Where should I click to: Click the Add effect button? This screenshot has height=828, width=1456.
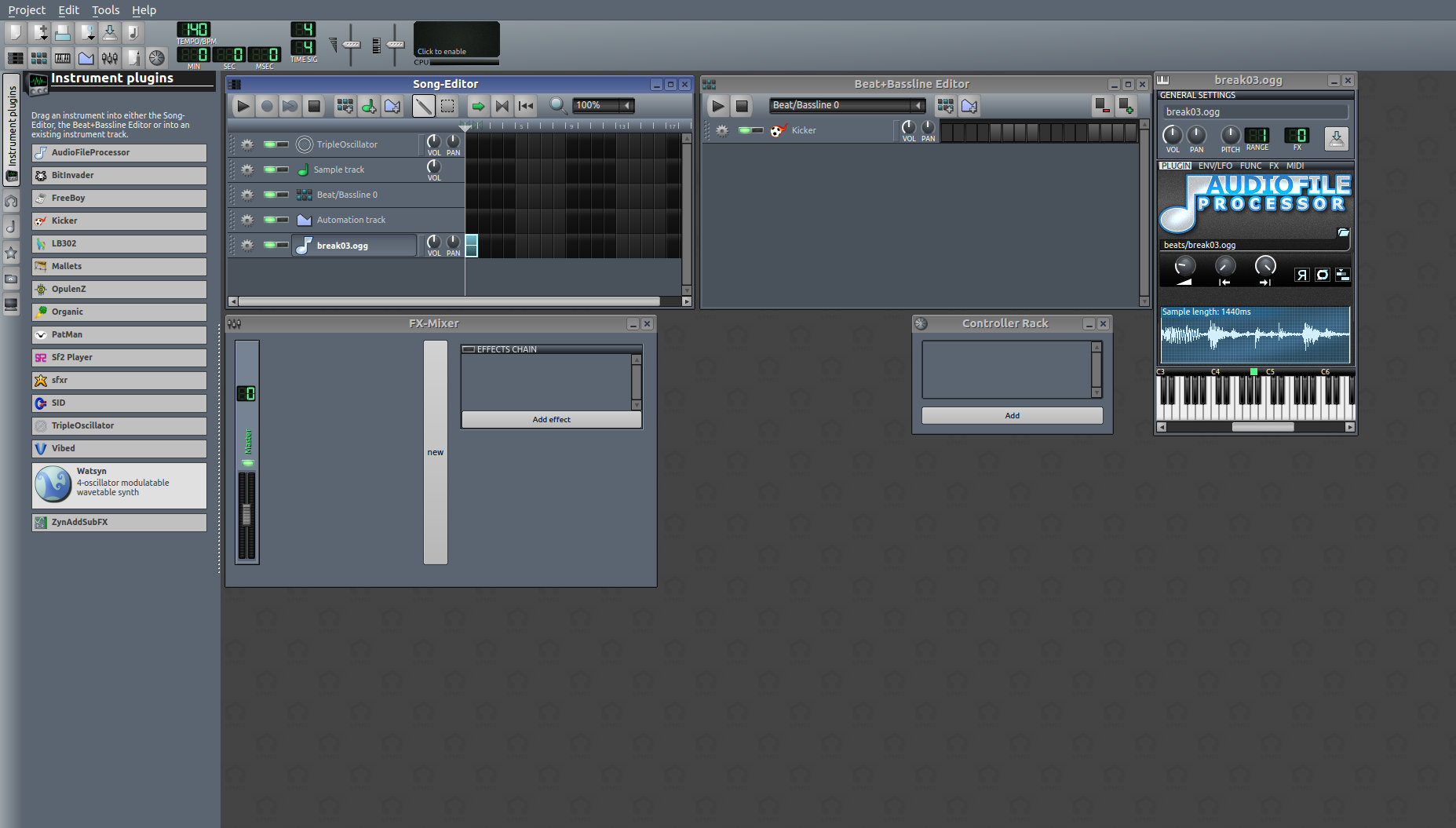coord(551,420)
